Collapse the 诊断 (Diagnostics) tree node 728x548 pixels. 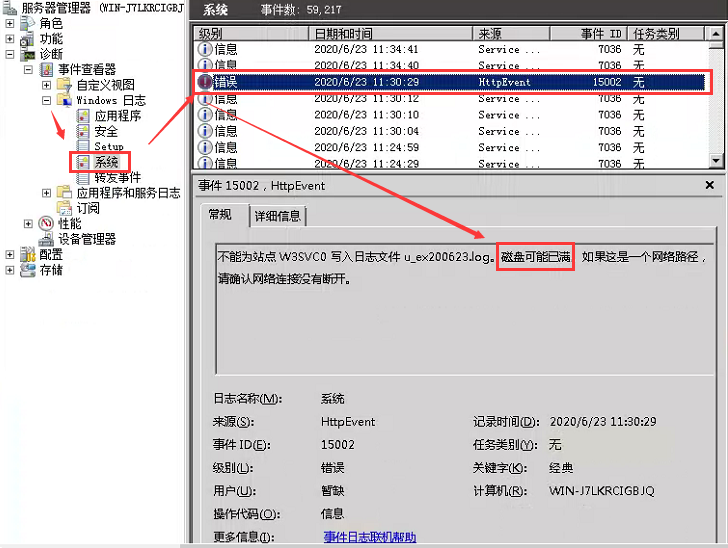pos(10,54)
